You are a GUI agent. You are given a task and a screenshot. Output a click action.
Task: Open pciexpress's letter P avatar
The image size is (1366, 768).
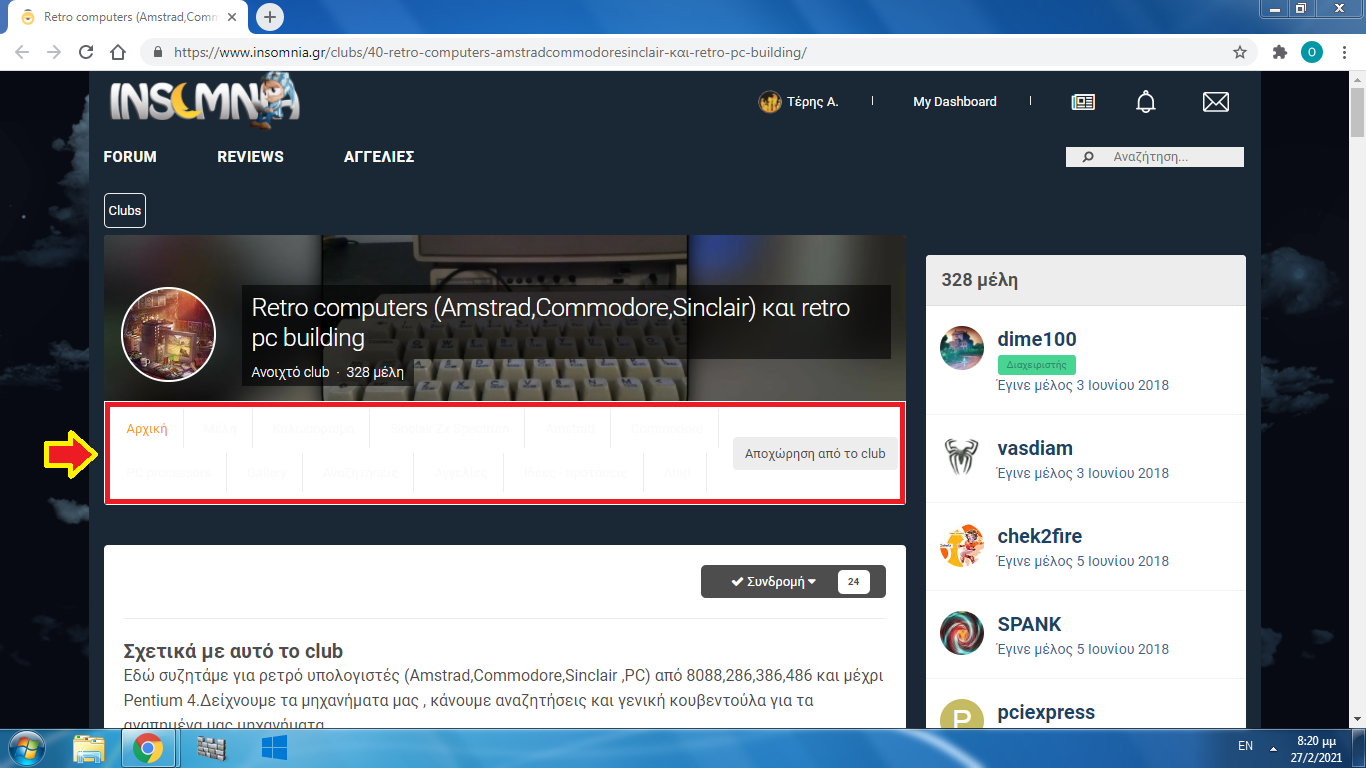pyautogui.click(x=962, y=716)
